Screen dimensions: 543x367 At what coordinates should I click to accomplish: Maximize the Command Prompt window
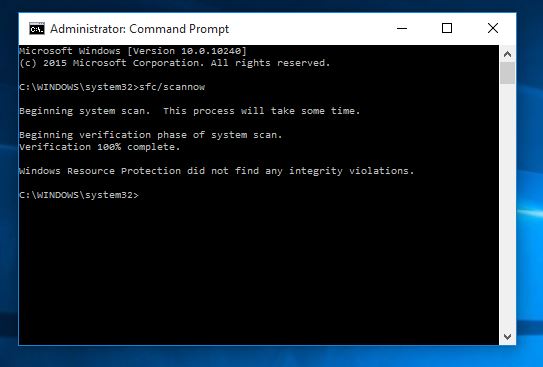[x=447, y=28]
